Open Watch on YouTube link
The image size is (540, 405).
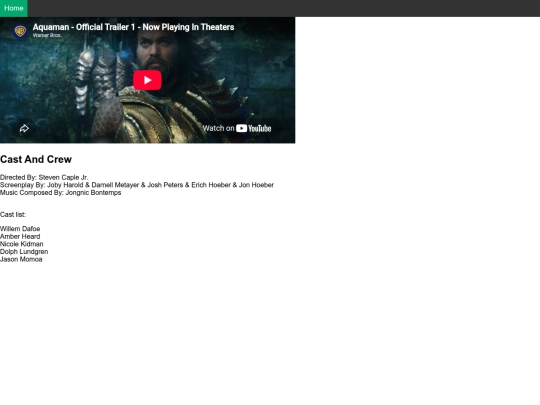pyautogui.click(x=237, y=128)
